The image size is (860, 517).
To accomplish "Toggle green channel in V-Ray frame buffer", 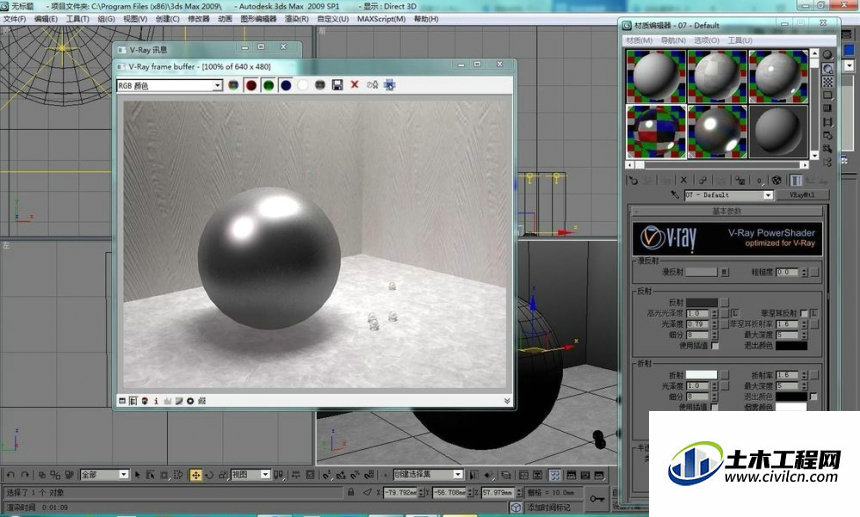I will point(268,85).
